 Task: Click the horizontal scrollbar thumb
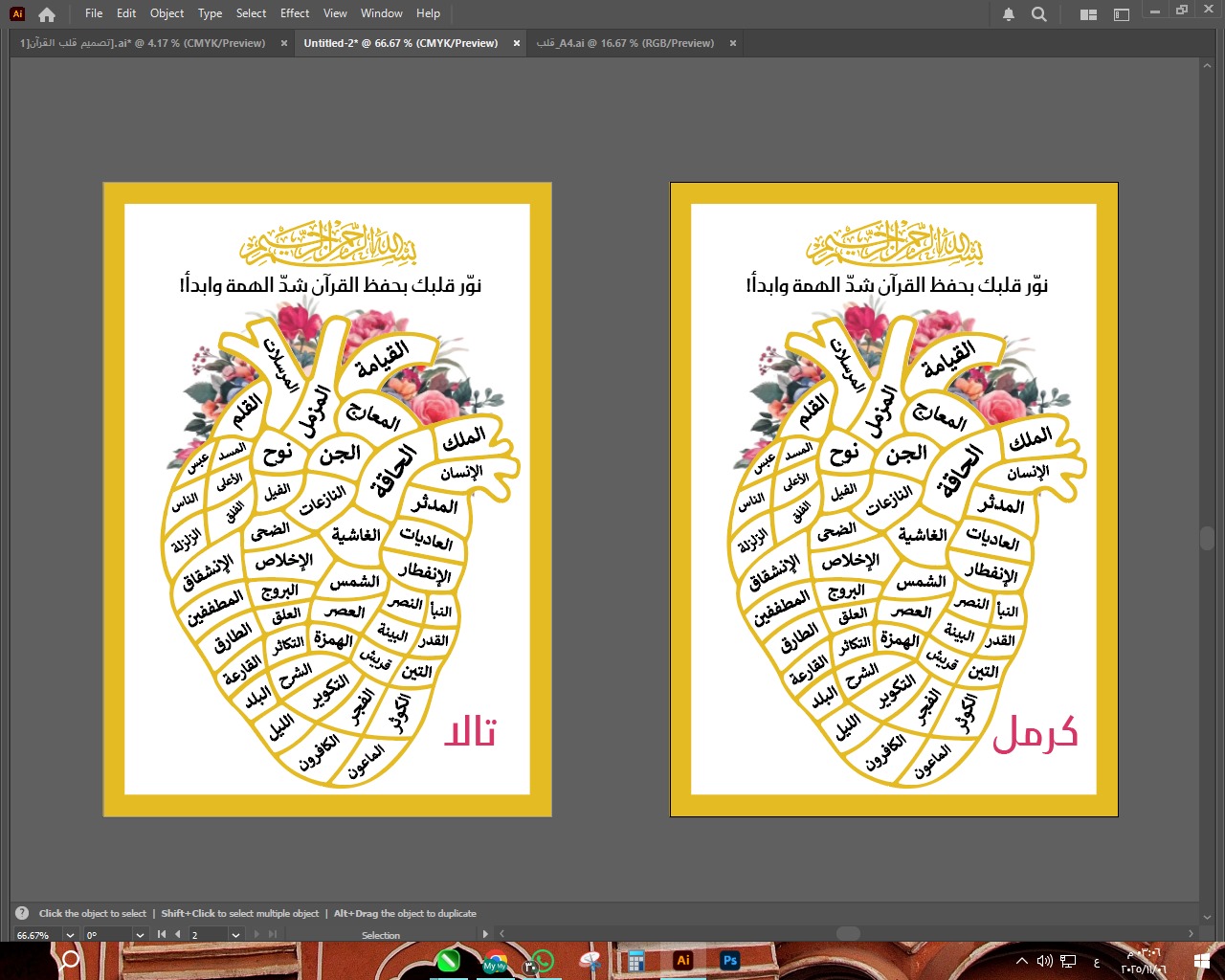pos(848,933)
